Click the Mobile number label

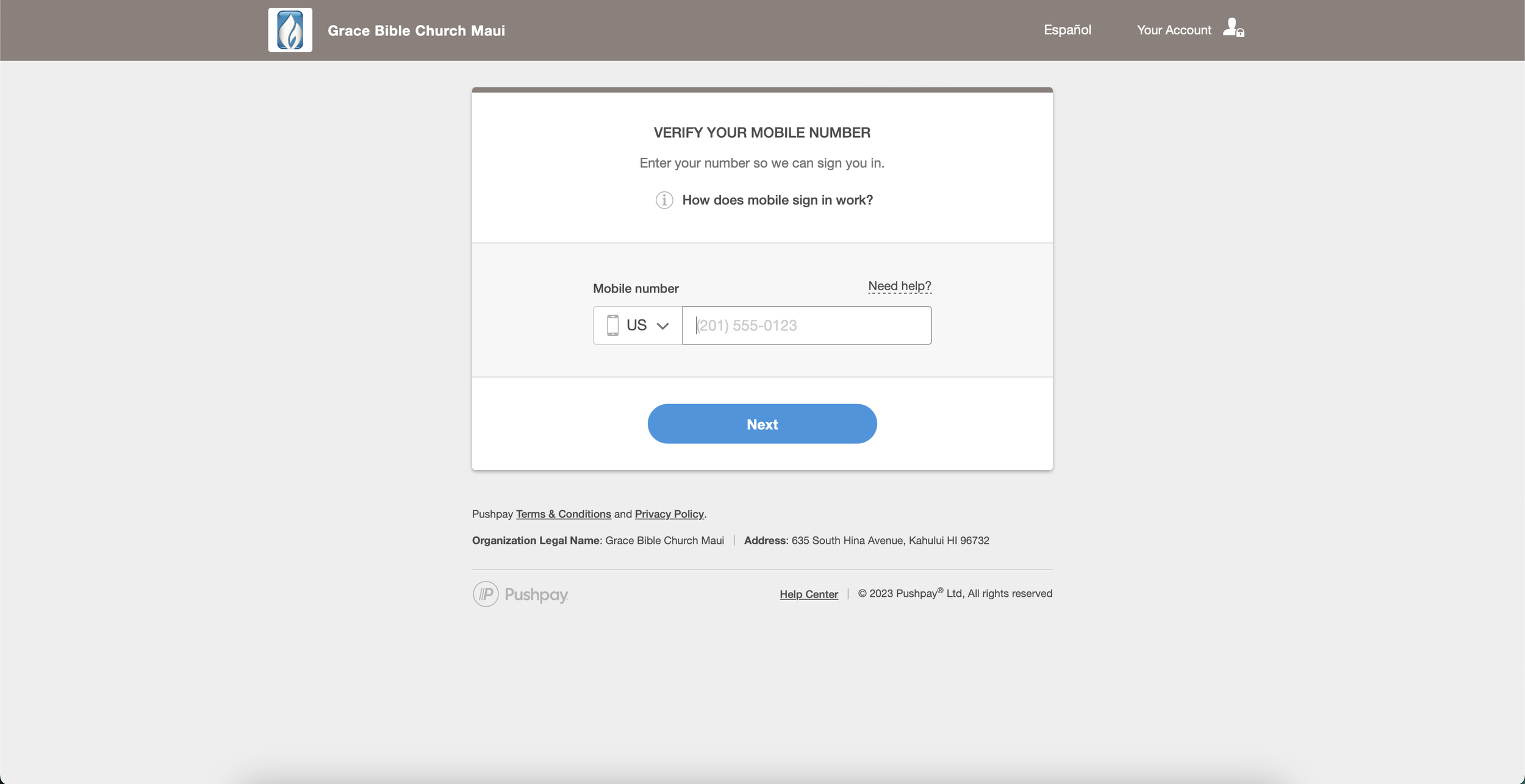tap(636, 288)
